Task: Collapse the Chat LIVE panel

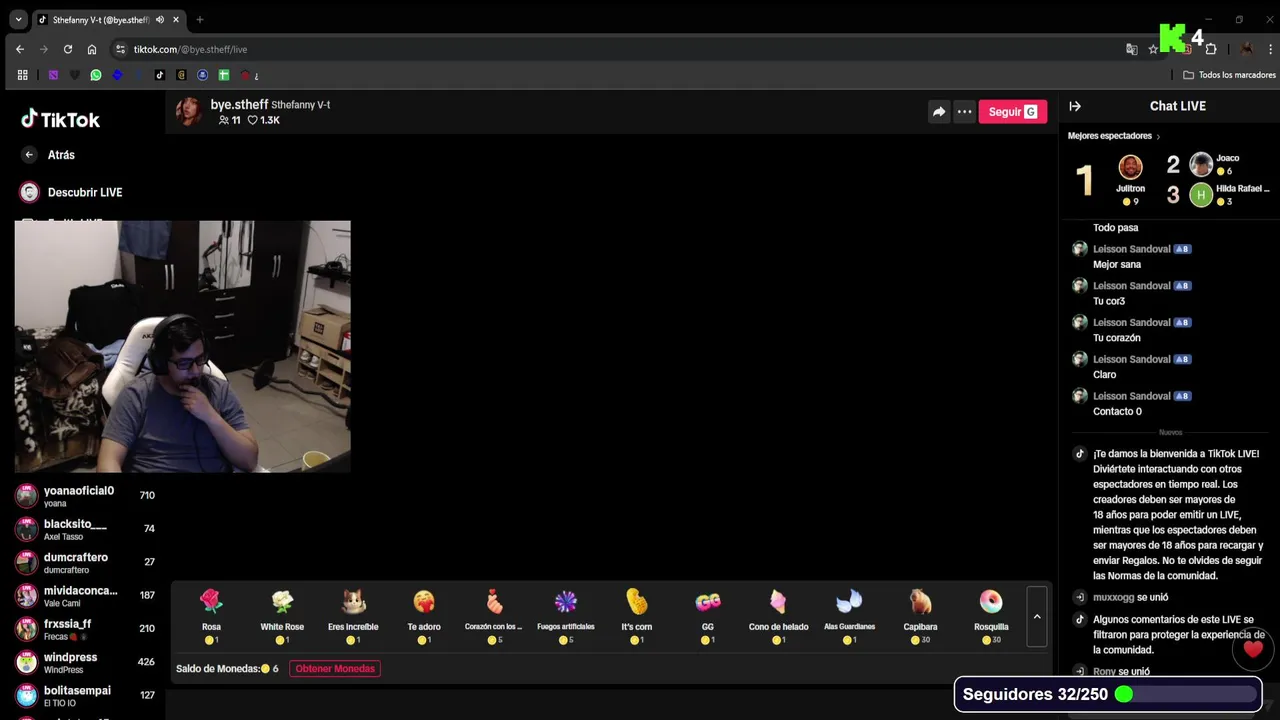Action: click(1075, 106)
